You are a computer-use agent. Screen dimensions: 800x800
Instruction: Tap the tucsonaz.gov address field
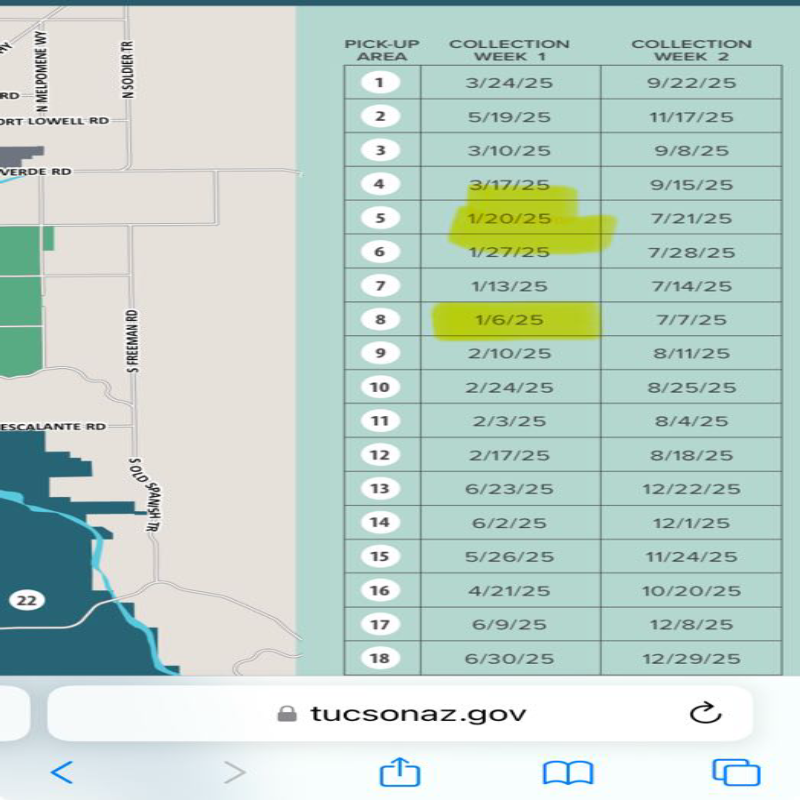pyautogui.click(x=400, y=713)
